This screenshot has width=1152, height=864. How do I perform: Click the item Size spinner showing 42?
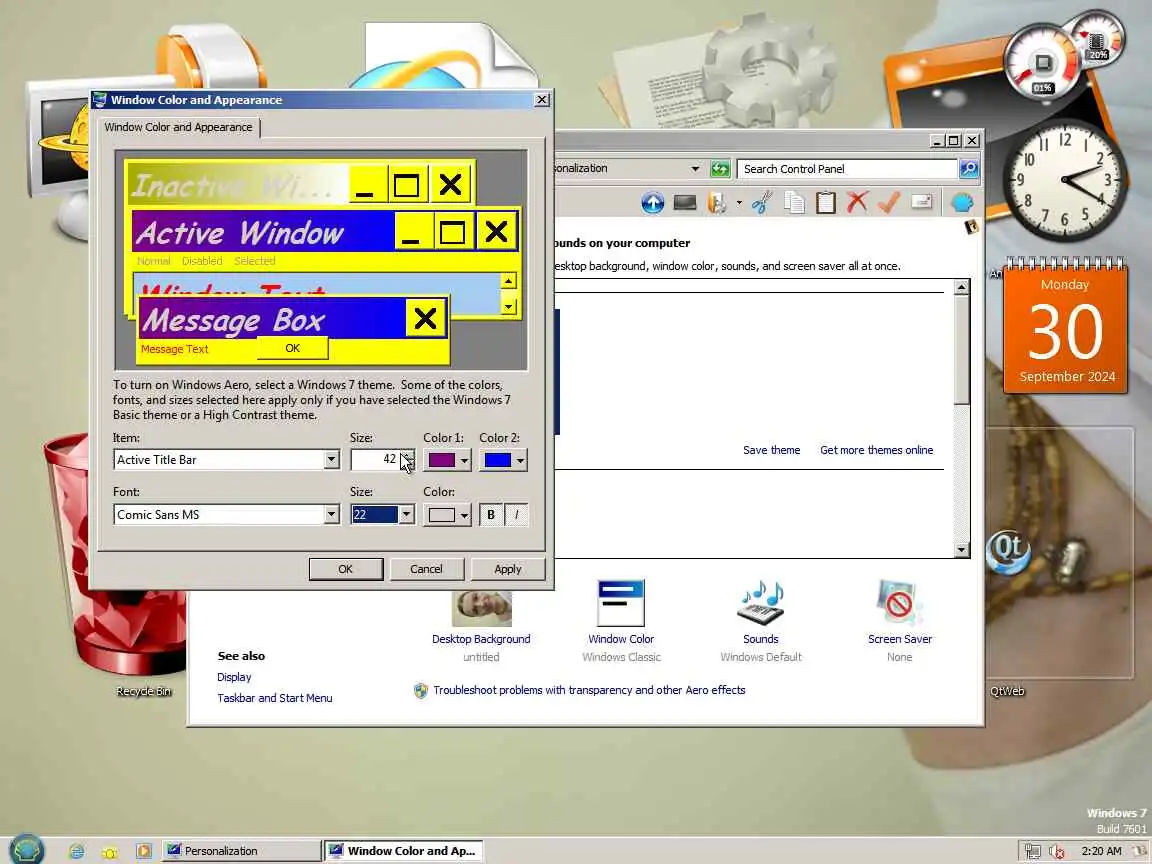(382, 459)
